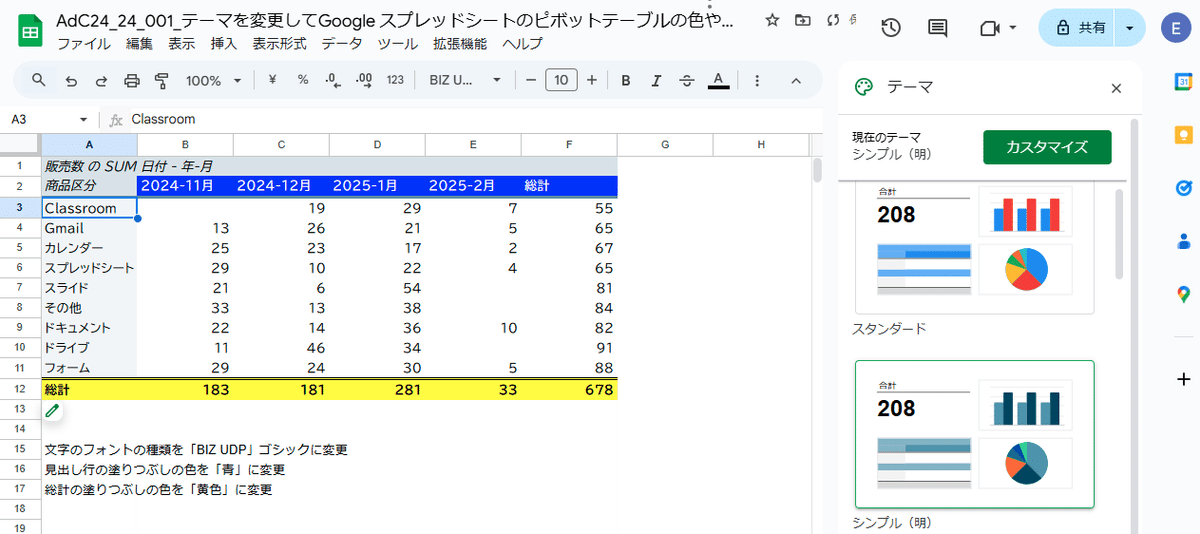This screenshot has width=1200, height=534.
Task: Undo the last action
Action: [x=70, y=81]
